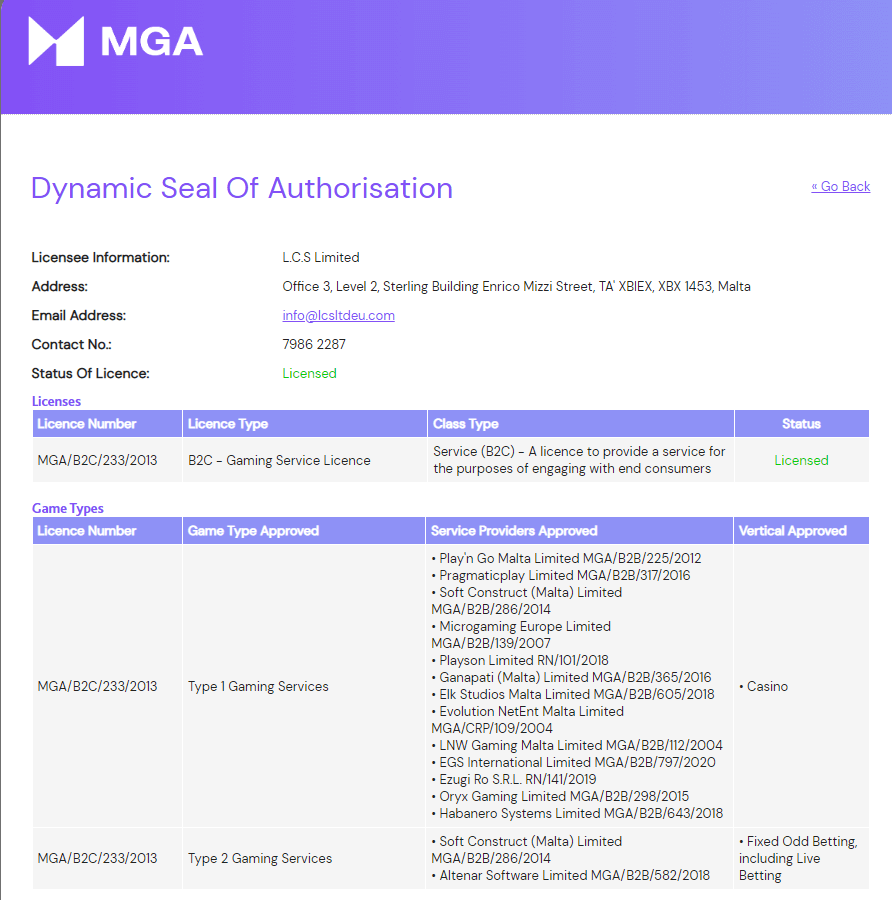Click the Service (B2C) class type description
The image size is (892, 900).
point(579,460)
